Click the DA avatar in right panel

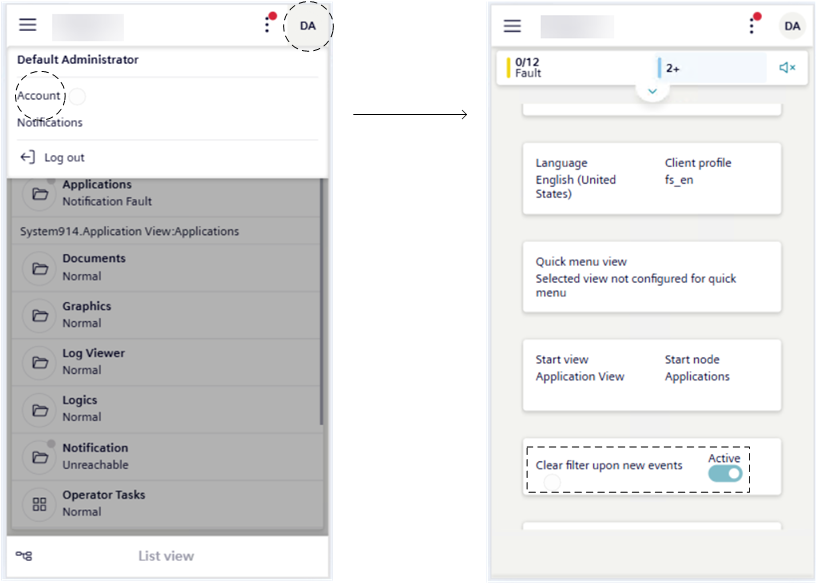click(792, 26)
